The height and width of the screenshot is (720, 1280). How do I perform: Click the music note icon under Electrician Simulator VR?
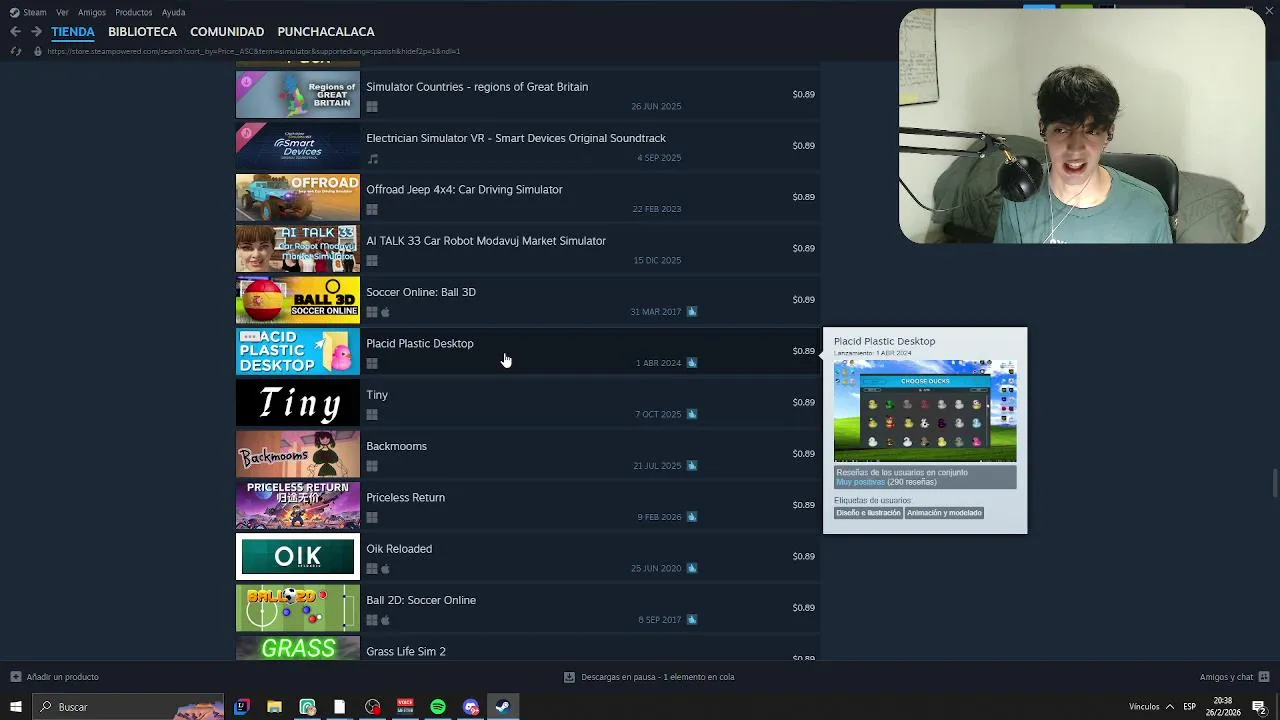point(372,158)
